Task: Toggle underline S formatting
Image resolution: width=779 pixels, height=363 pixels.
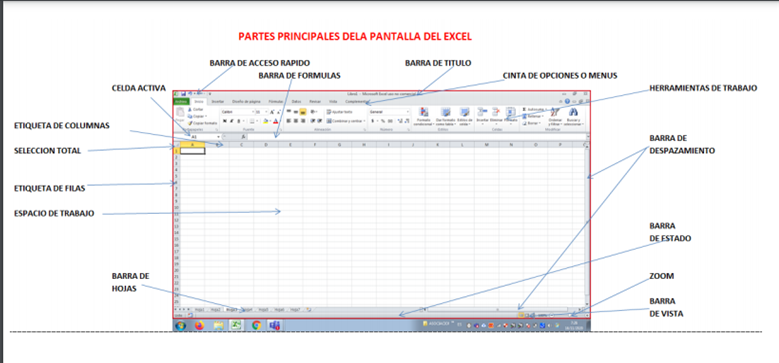Action: 238,121
